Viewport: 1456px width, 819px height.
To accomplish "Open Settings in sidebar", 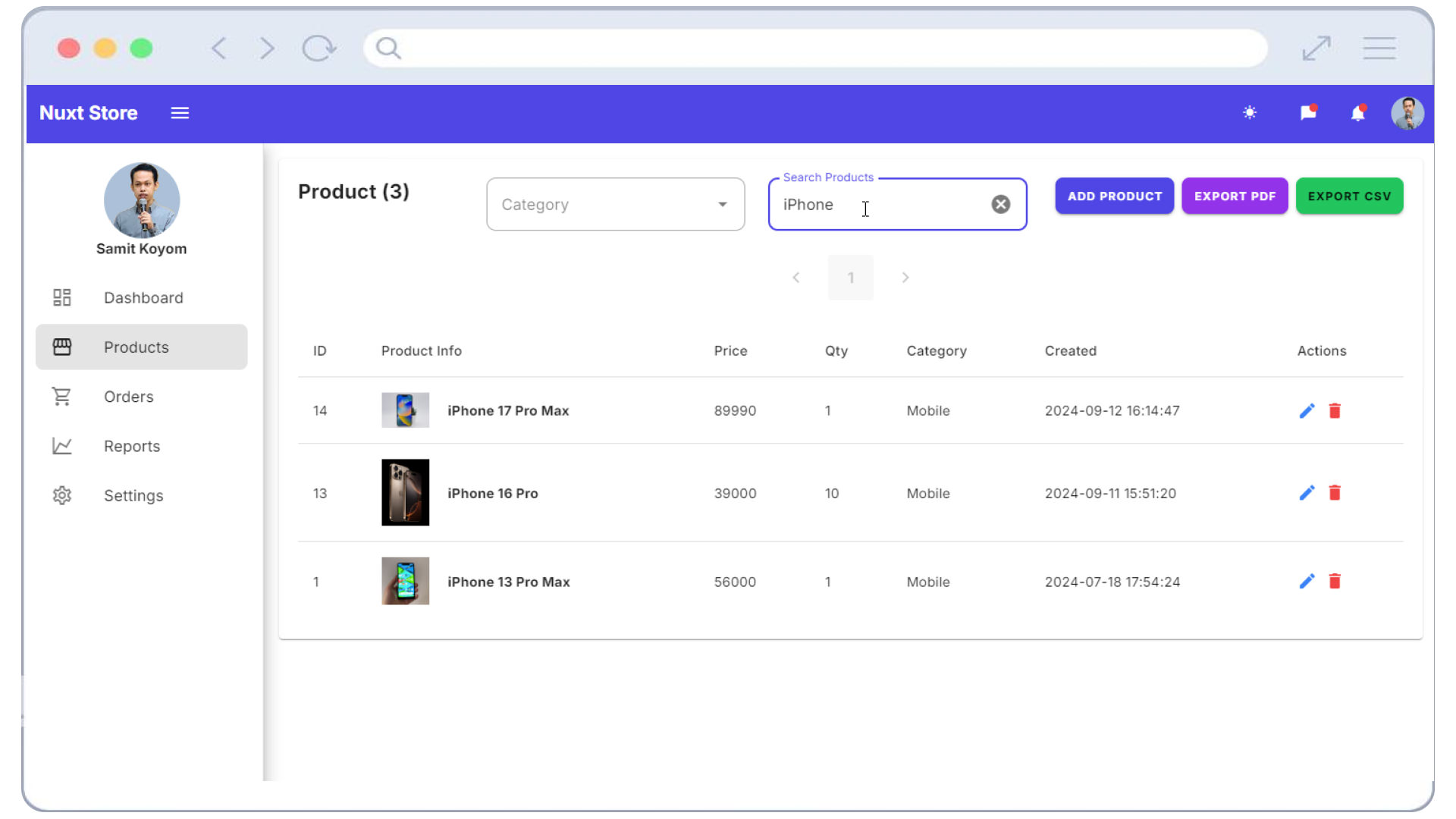I will (142, 495).
